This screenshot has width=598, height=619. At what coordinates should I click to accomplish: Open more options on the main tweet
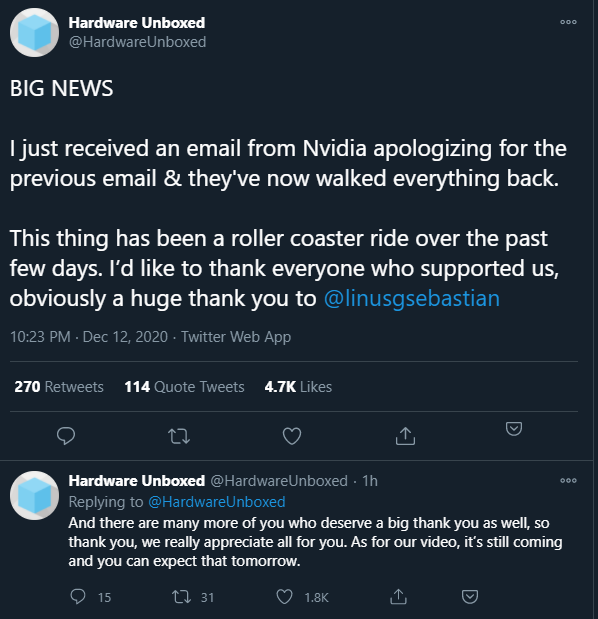point(568,22)
